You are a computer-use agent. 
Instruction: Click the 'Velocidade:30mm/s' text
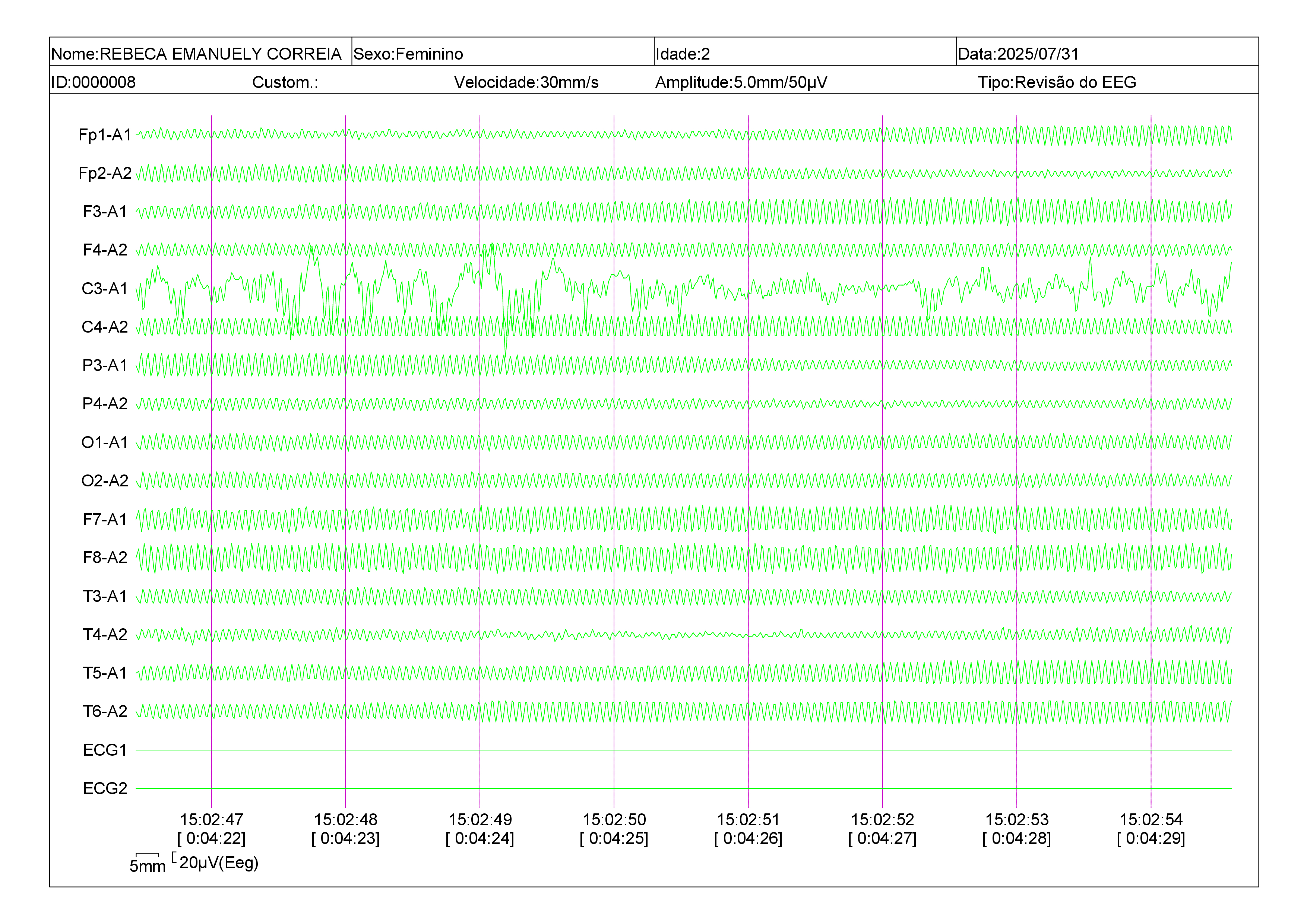(x=526, y=83)
